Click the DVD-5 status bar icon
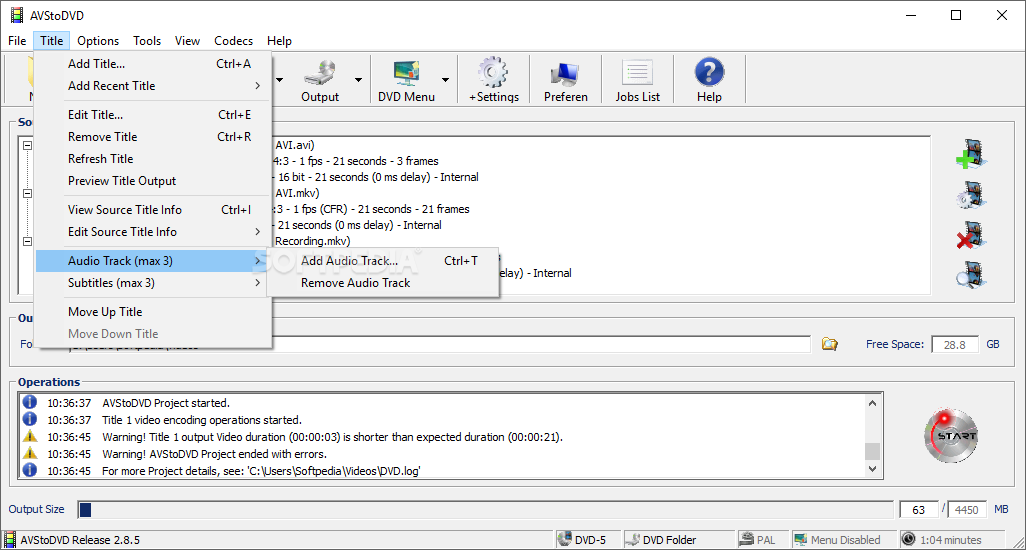This screenshot has width=1026, height=550. pyautogui.click(x=564, y=540)
